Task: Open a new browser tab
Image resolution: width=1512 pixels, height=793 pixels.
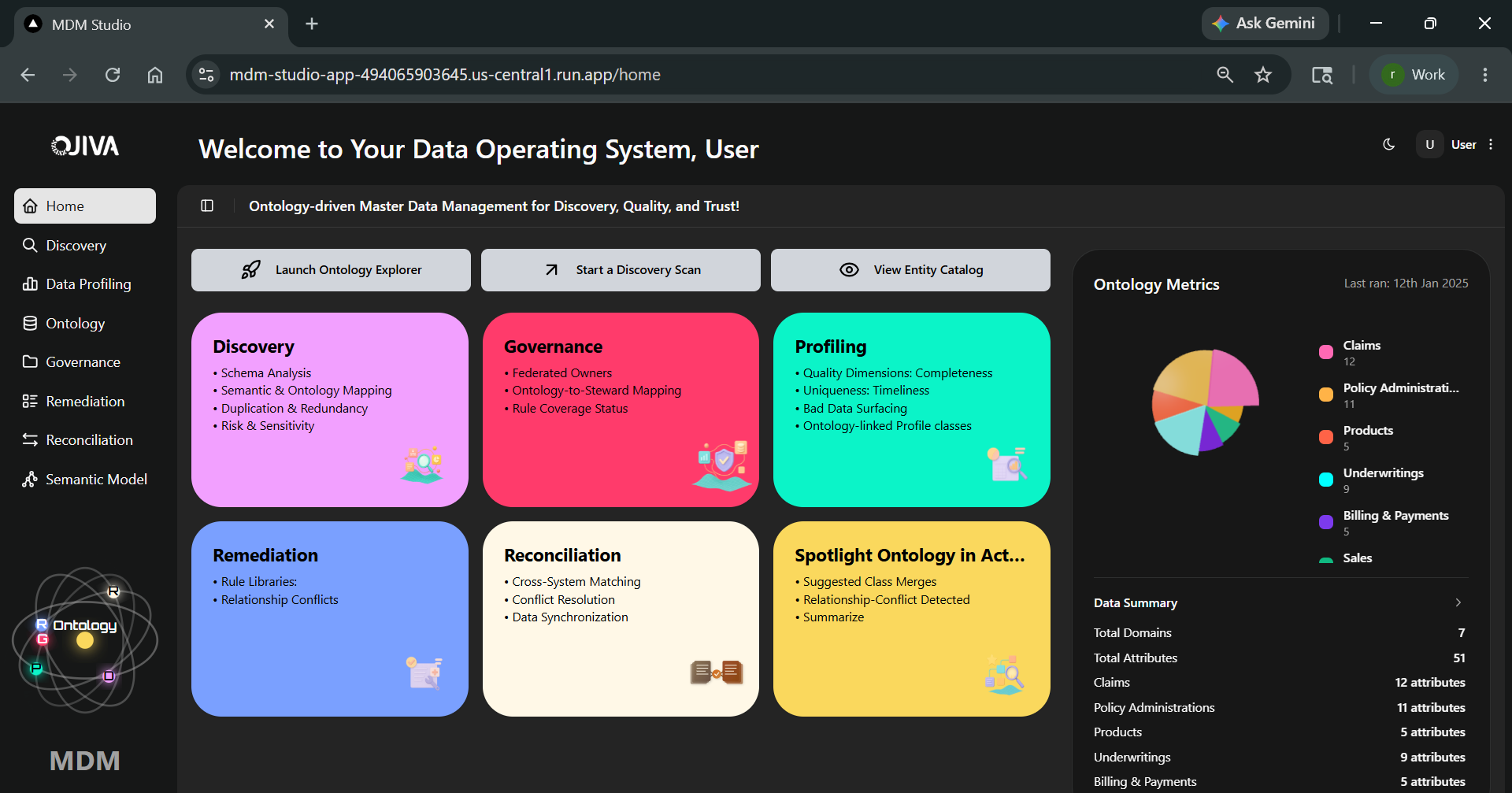Action: coord(312,24)
